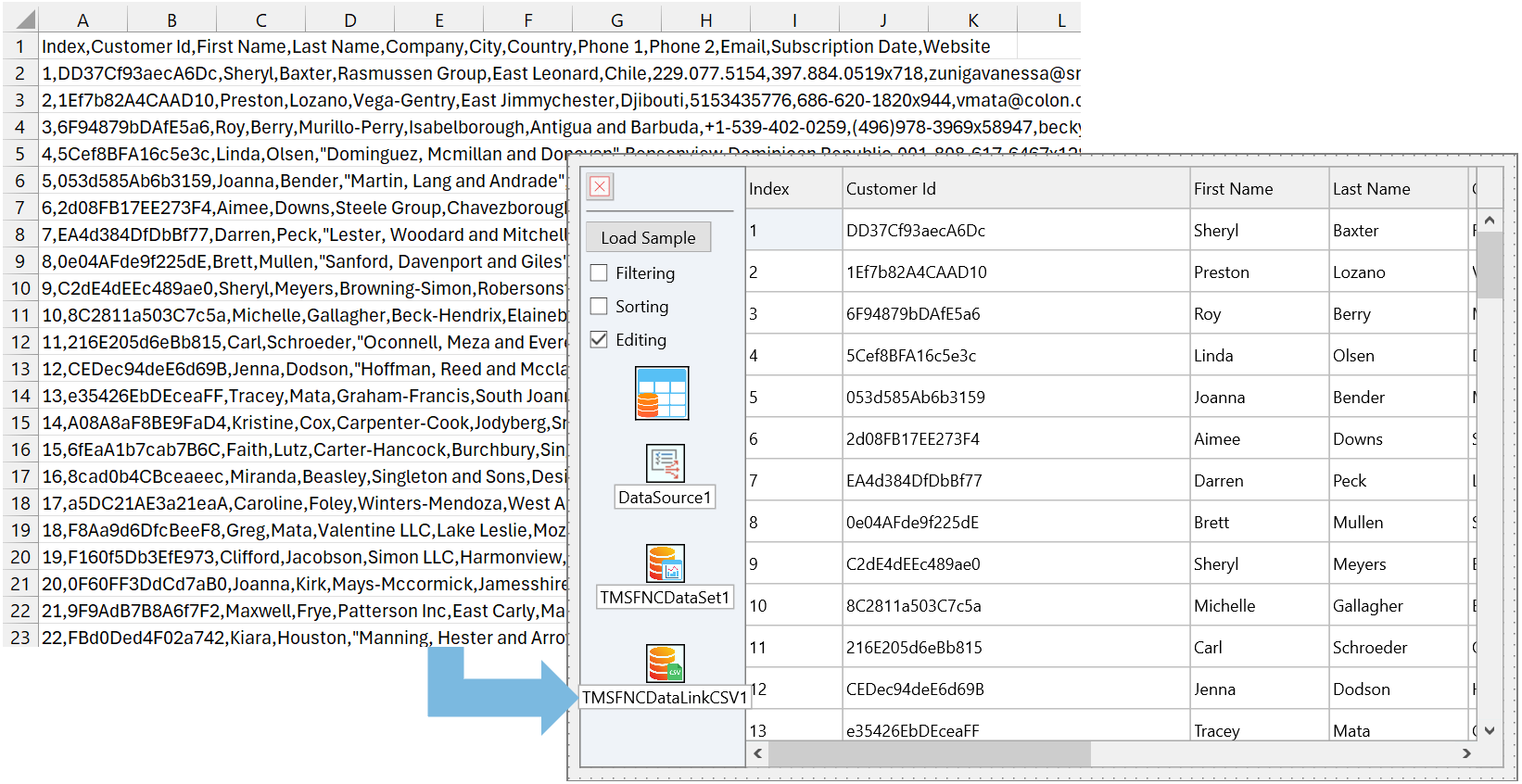
Task: Click spreadsheet row starting 2,1Ef7b82A4CAAD10,Preston
Action: coord(560,100)
